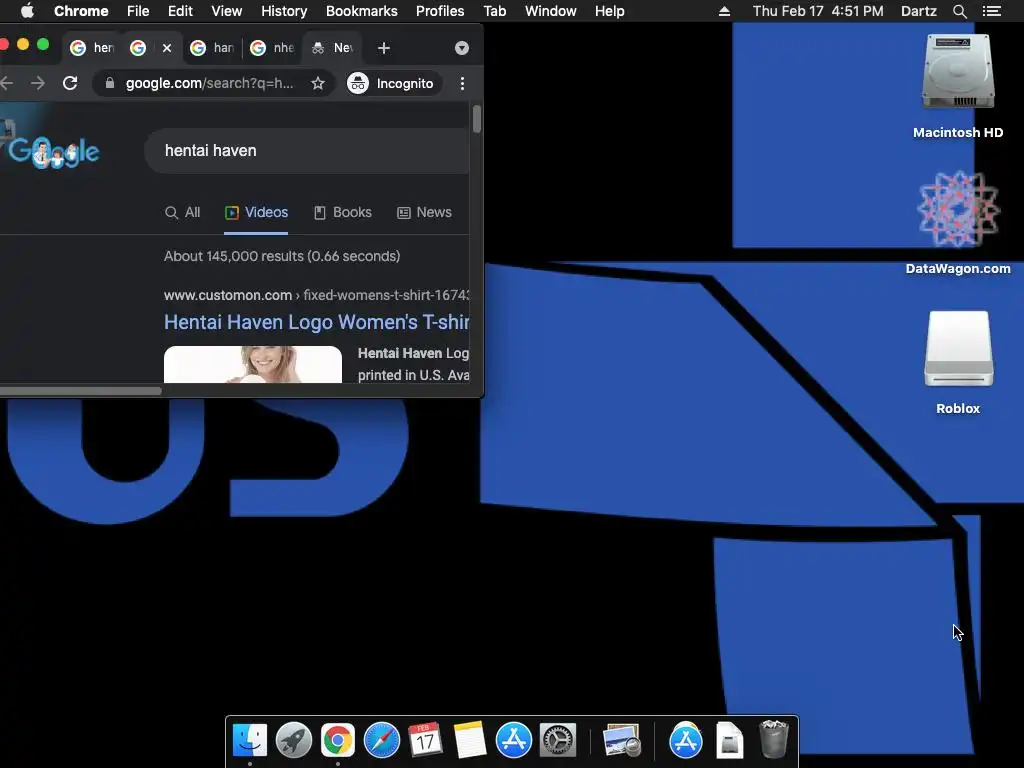This screenshot has width=1024, height=768.
Task: Click the 'About 145,000 results' text
Action: point(282,256)
